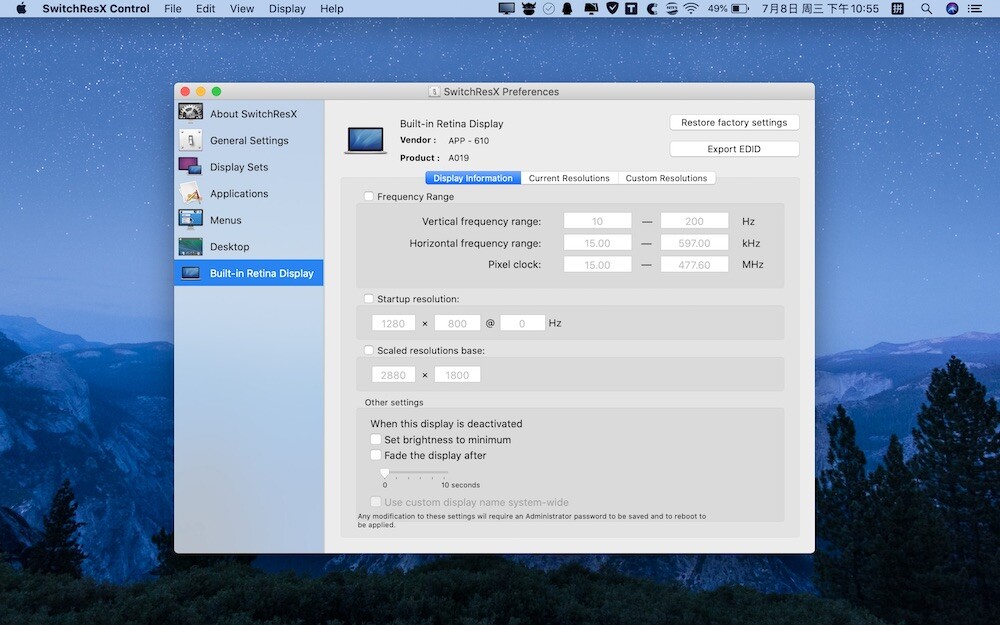Click horizontal frequency maximum field 597.00
1000x625 pixels.
(x=695, y=242)
